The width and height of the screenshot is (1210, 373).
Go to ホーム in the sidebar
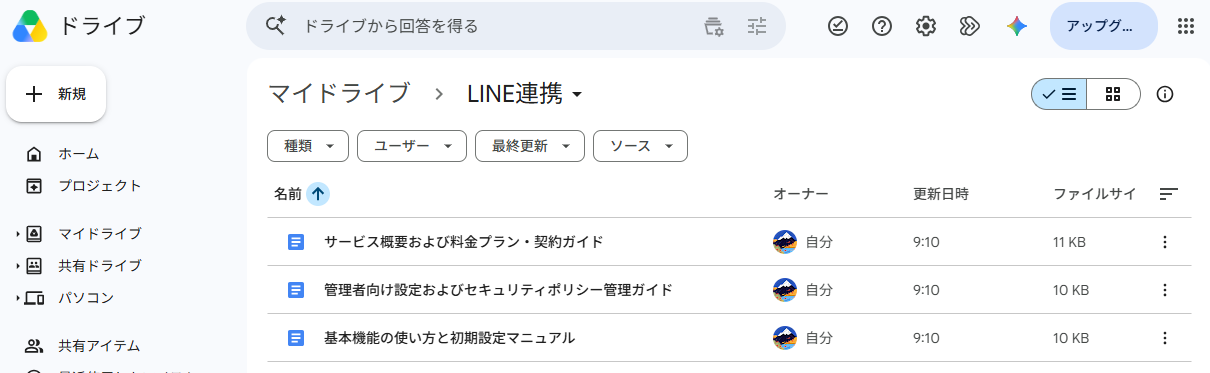click(x=78, y=154)
